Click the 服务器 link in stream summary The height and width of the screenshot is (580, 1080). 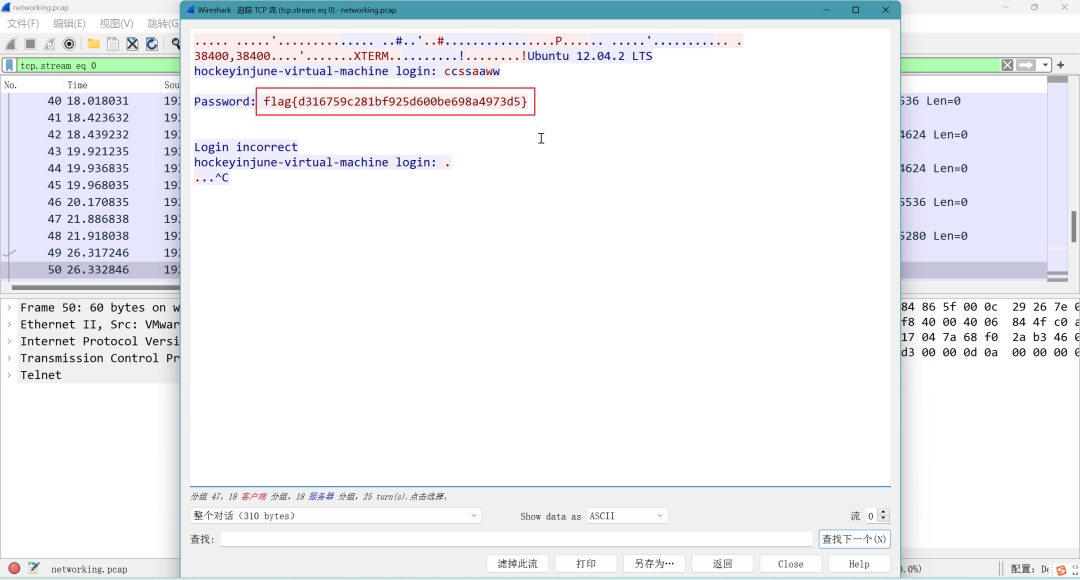[321, 496]
